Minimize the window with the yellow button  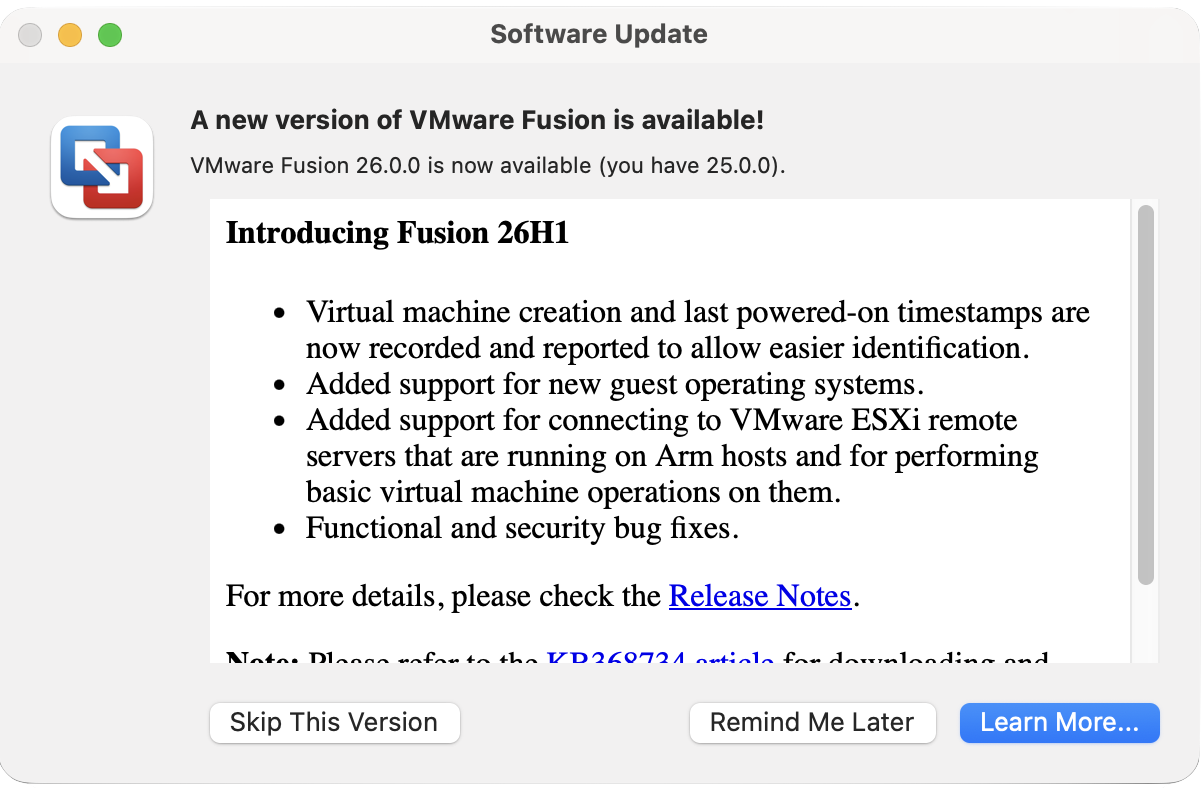pos(70,35)
